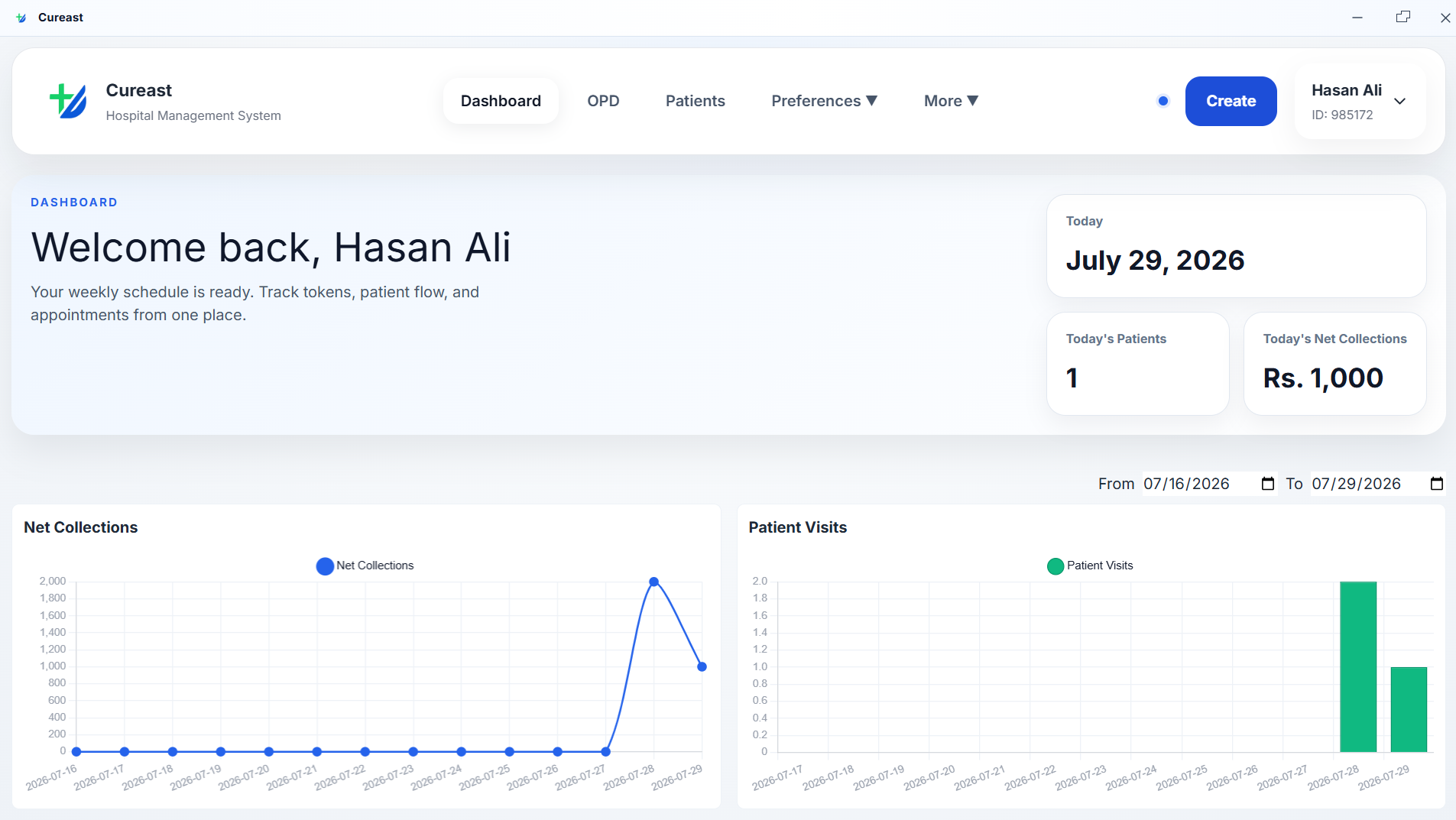This screenshot has height=820, width=1456.
Task: Maximize the Cureast window
Action: [1403, 18]
